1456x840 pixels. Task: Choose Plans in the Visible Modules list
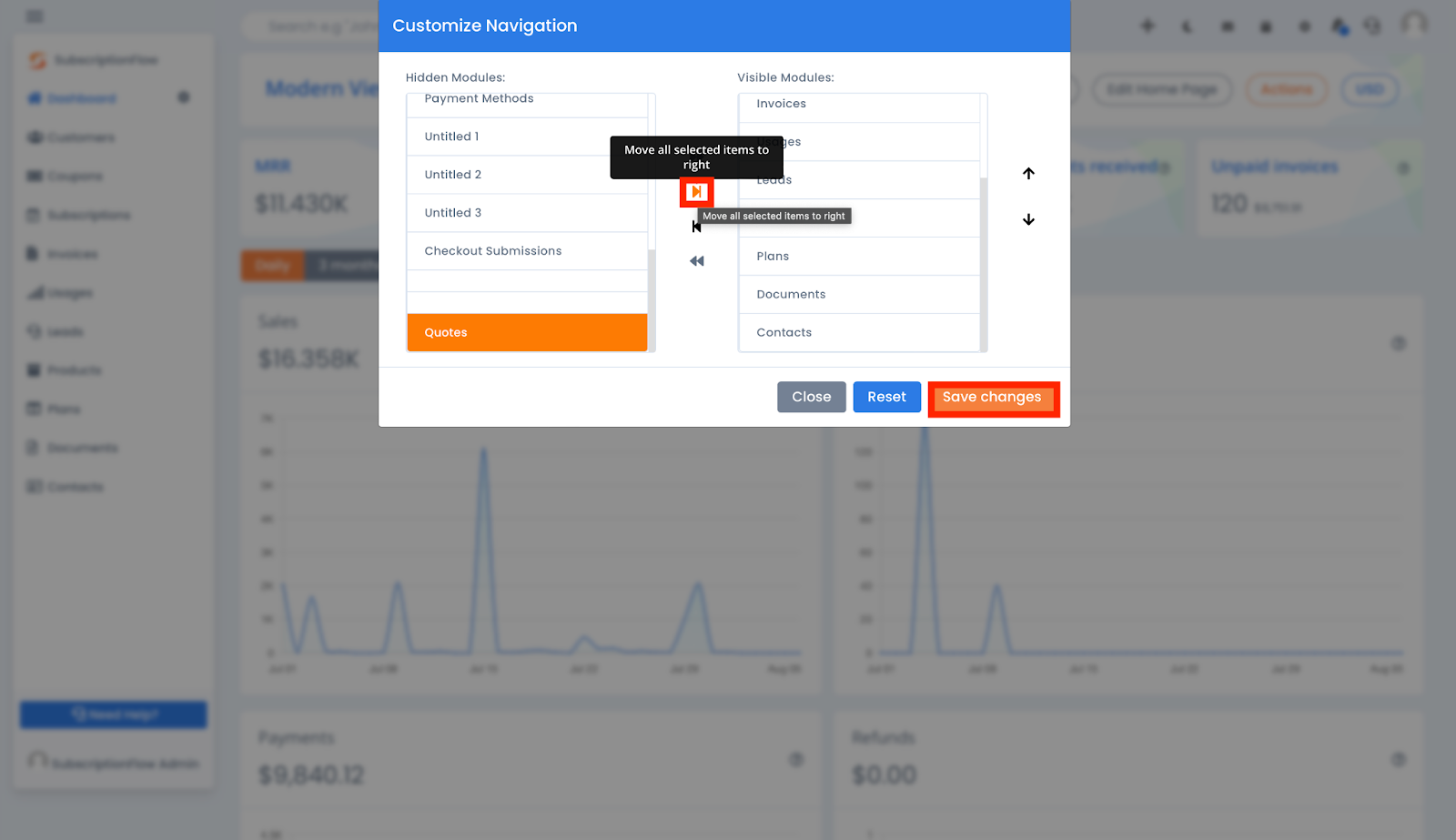[x=858, y=257]
